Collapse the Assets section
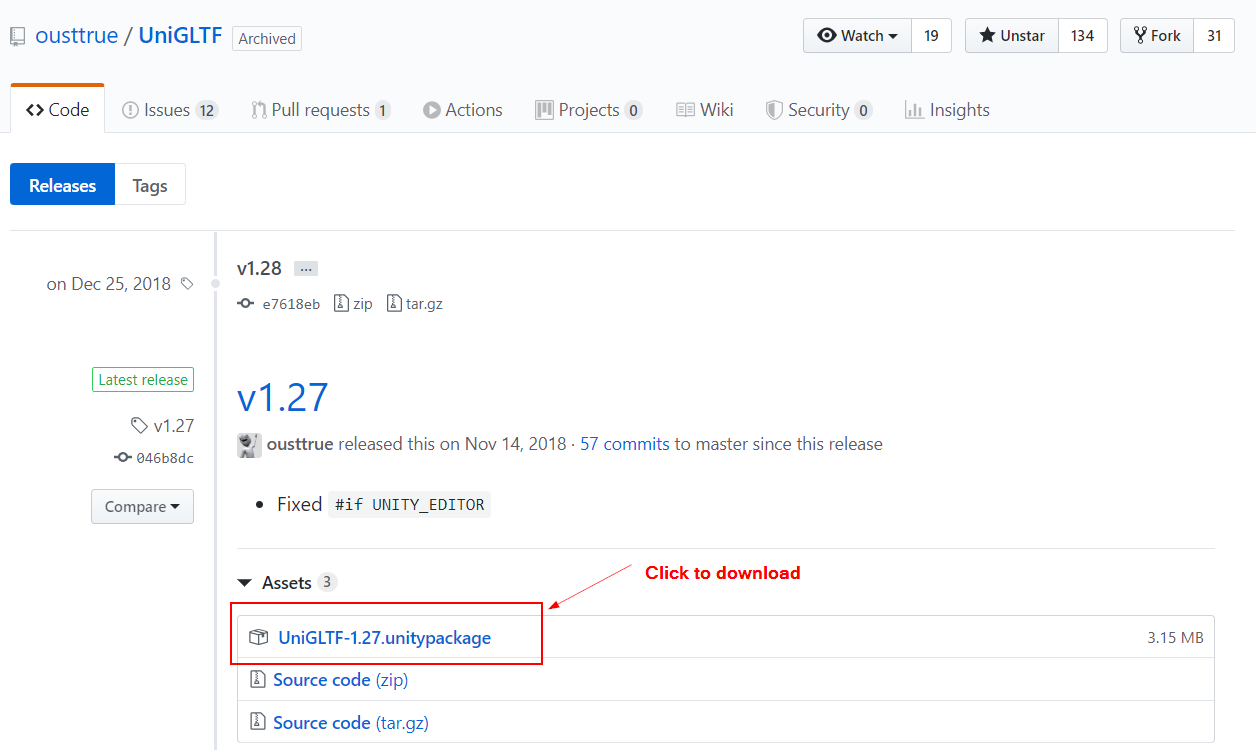This screenshot has width=1256, height=750. (244, 582)
